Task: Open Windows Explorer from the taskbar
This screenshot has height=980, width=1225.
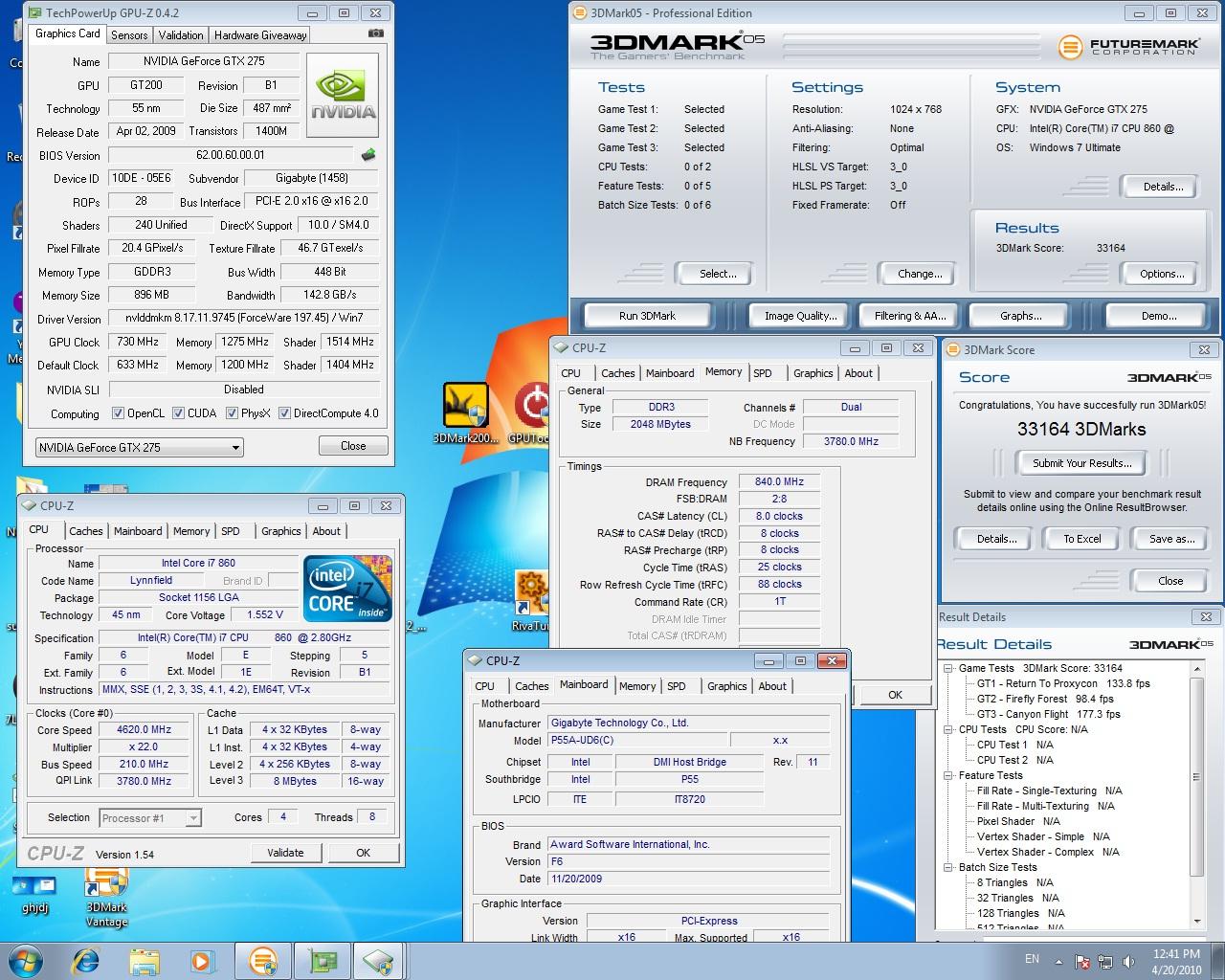Action: pos(145,961)
